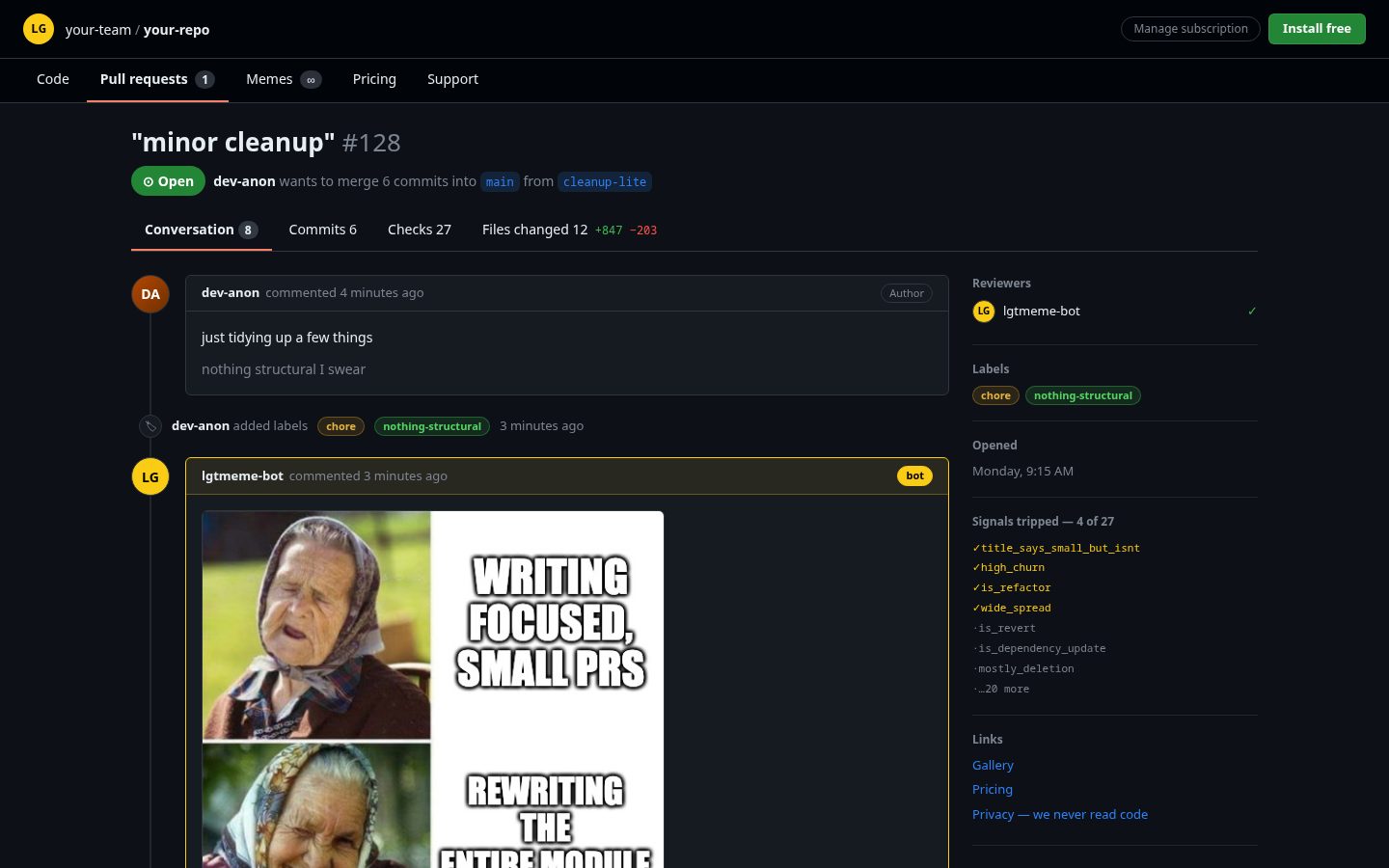Click the "minor cleanup" pull request title

click(233, 143)
